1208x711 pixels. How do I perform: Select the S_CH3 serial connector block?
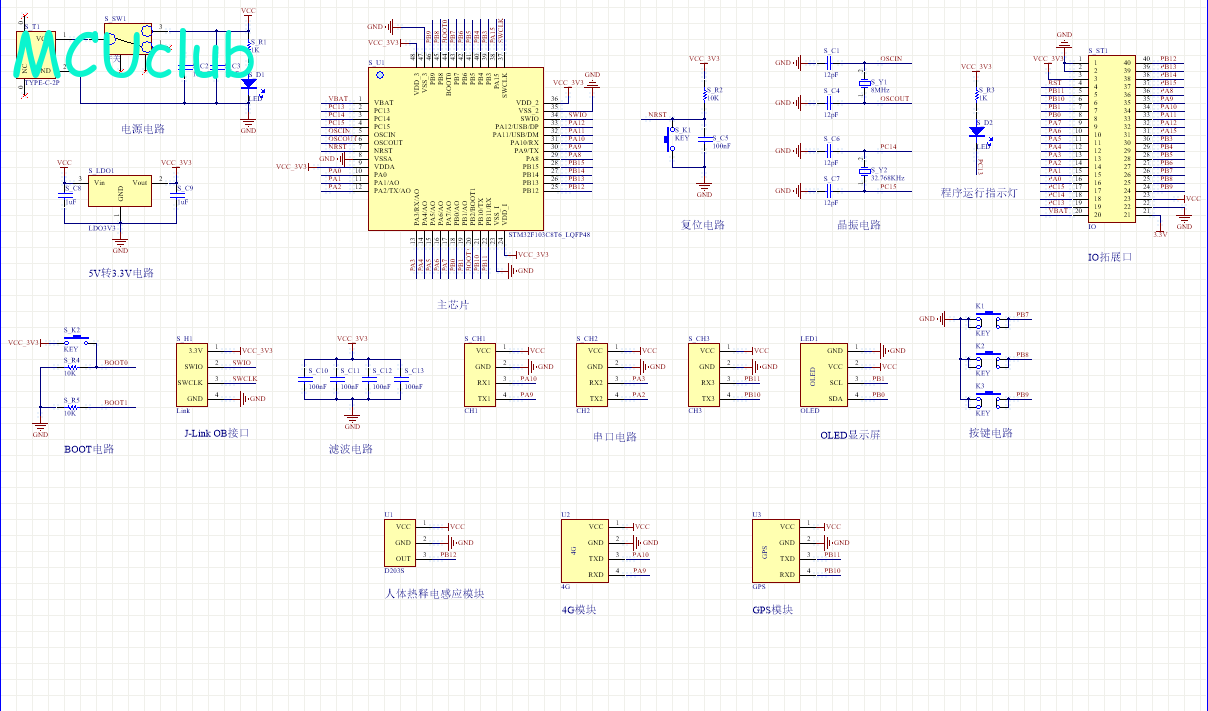coord(705,375)
